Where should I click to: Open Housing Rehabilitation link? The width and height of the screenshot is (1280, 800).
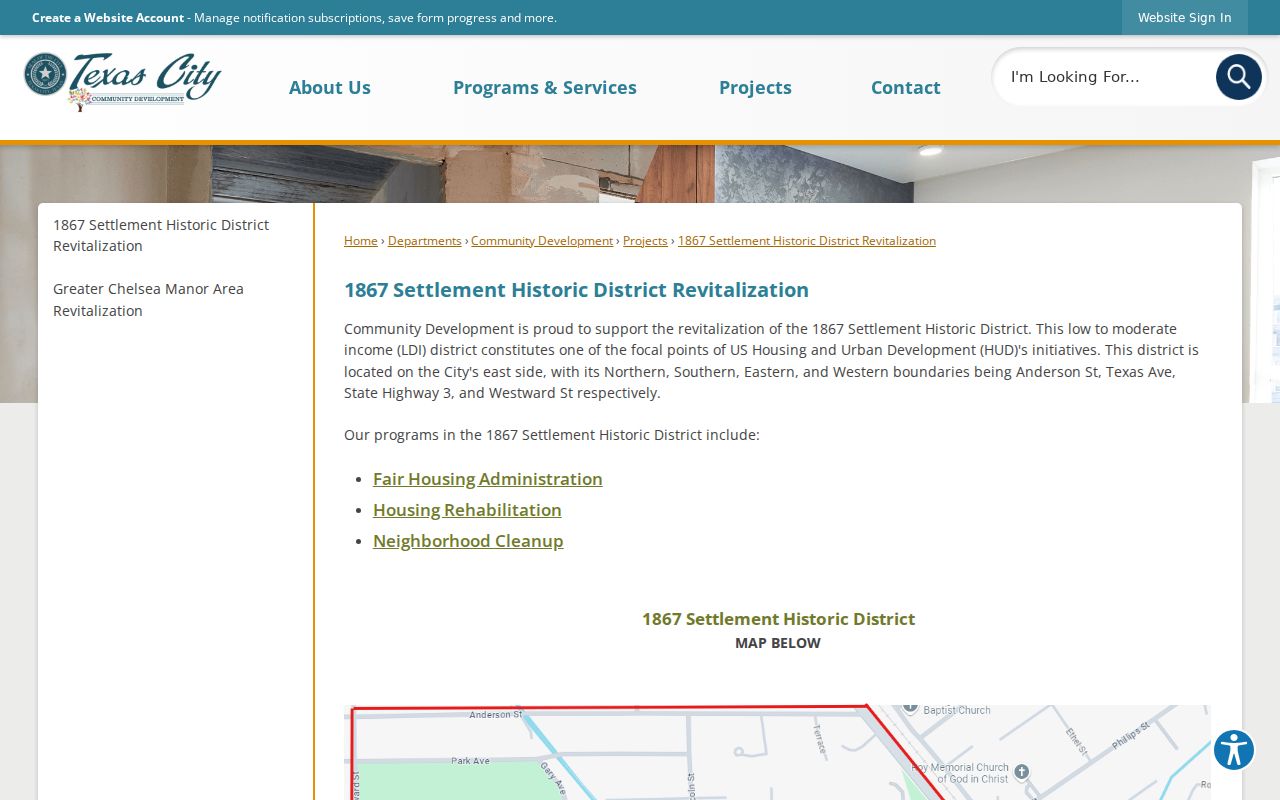[x=467, y=510]
